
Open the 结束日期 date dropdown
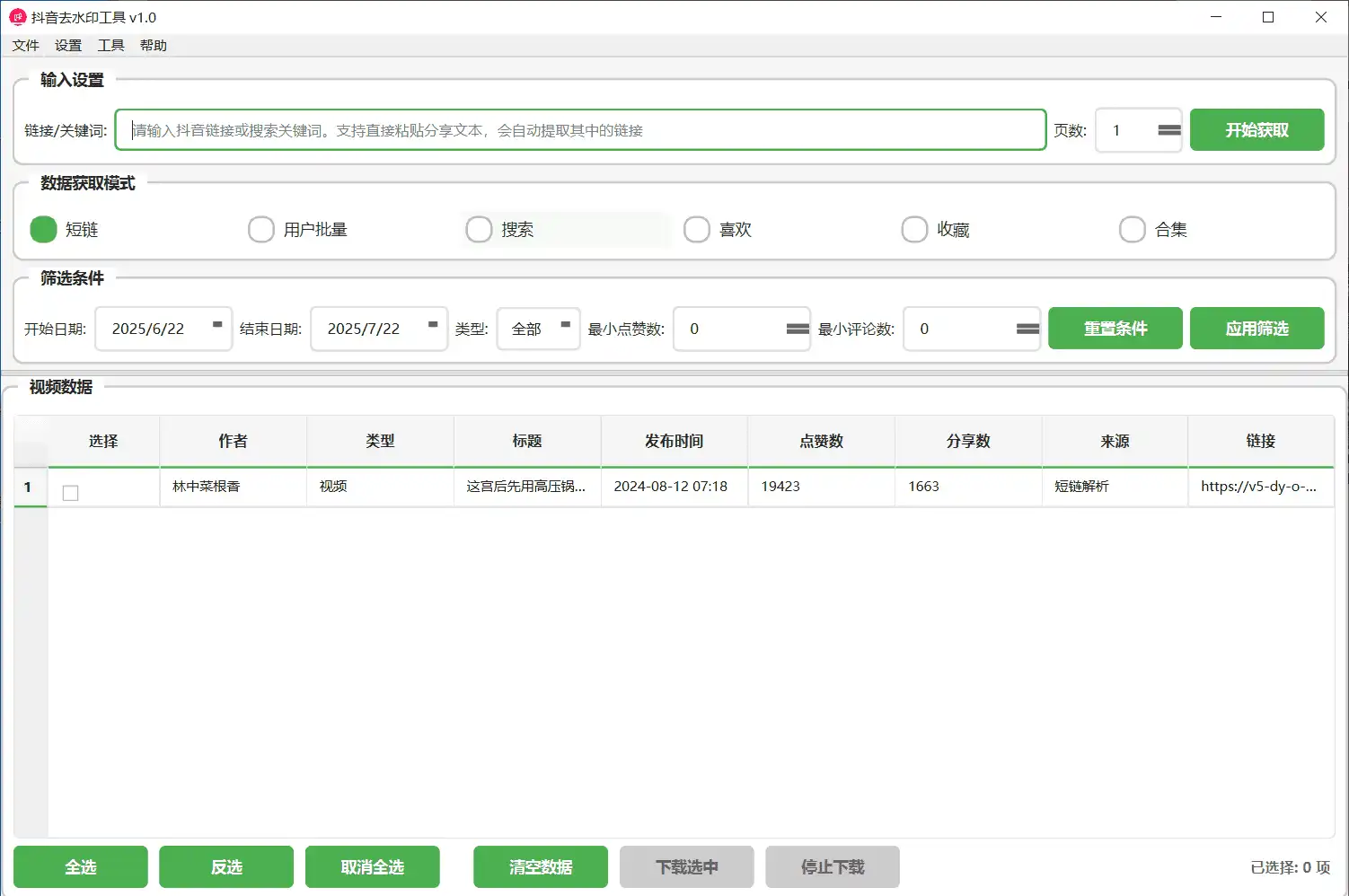(x=433, y=325)
